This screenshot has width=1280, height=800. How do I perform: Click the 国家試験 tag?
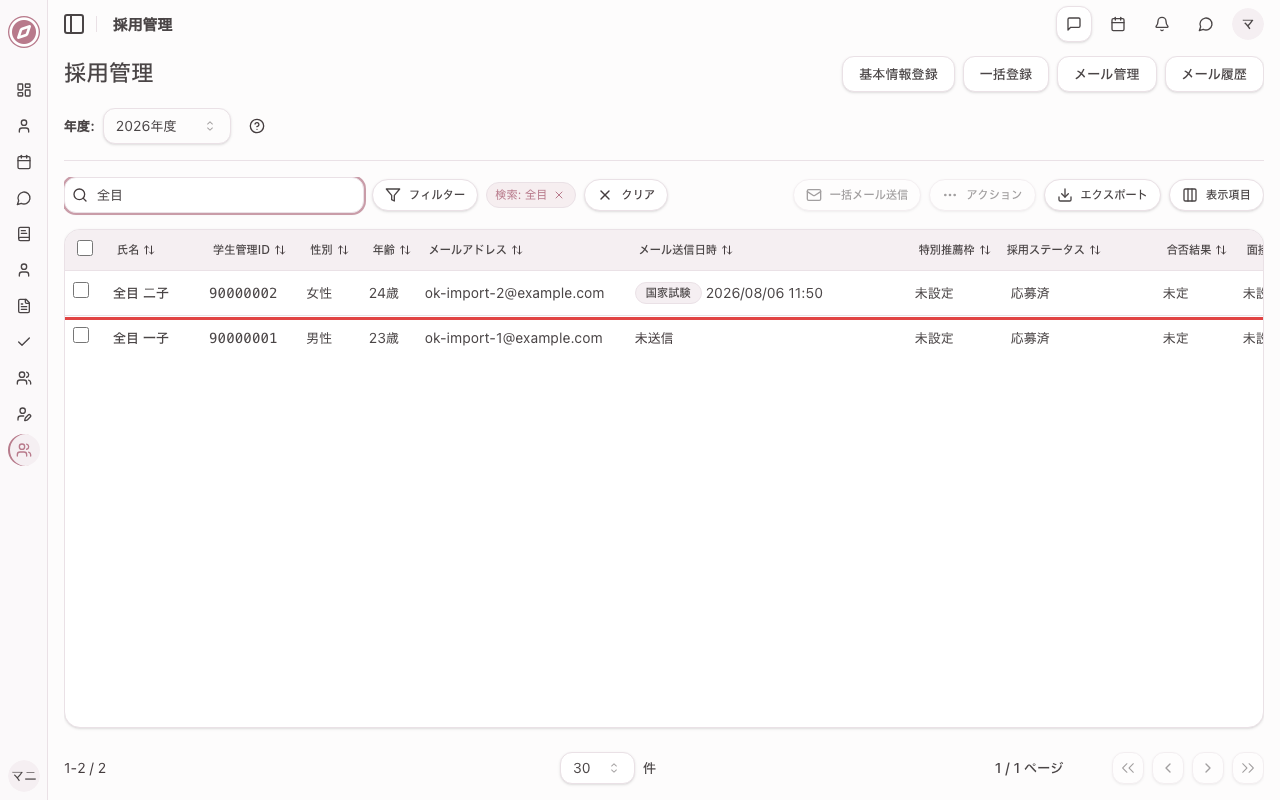pos(668,293)
